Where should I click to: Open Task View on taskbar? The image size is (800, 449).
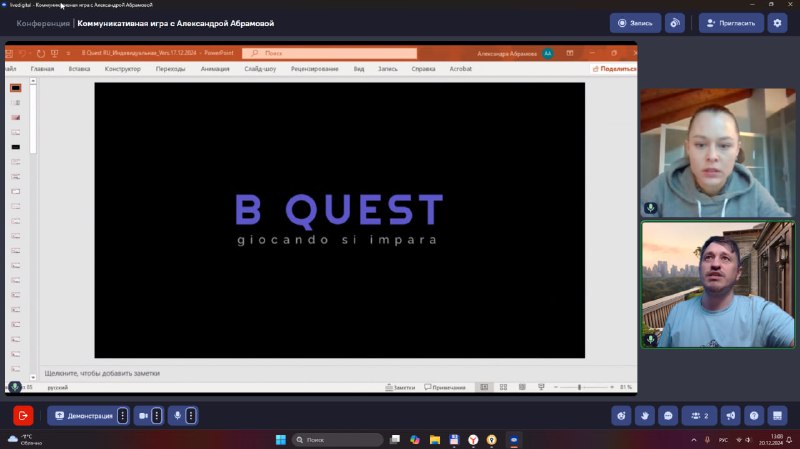coord(395,440)
